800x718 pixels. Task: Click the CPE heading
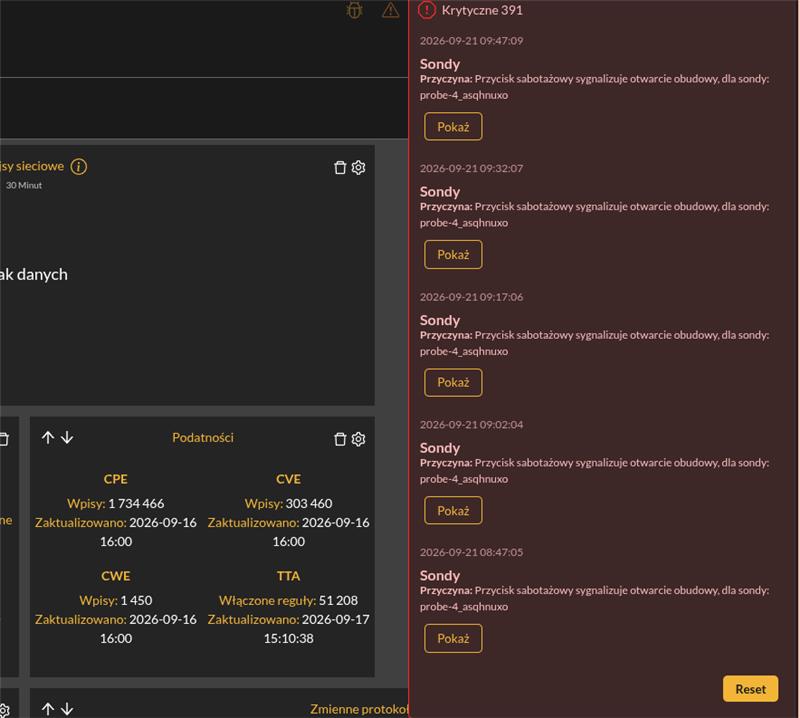click(x=116, y=479)
